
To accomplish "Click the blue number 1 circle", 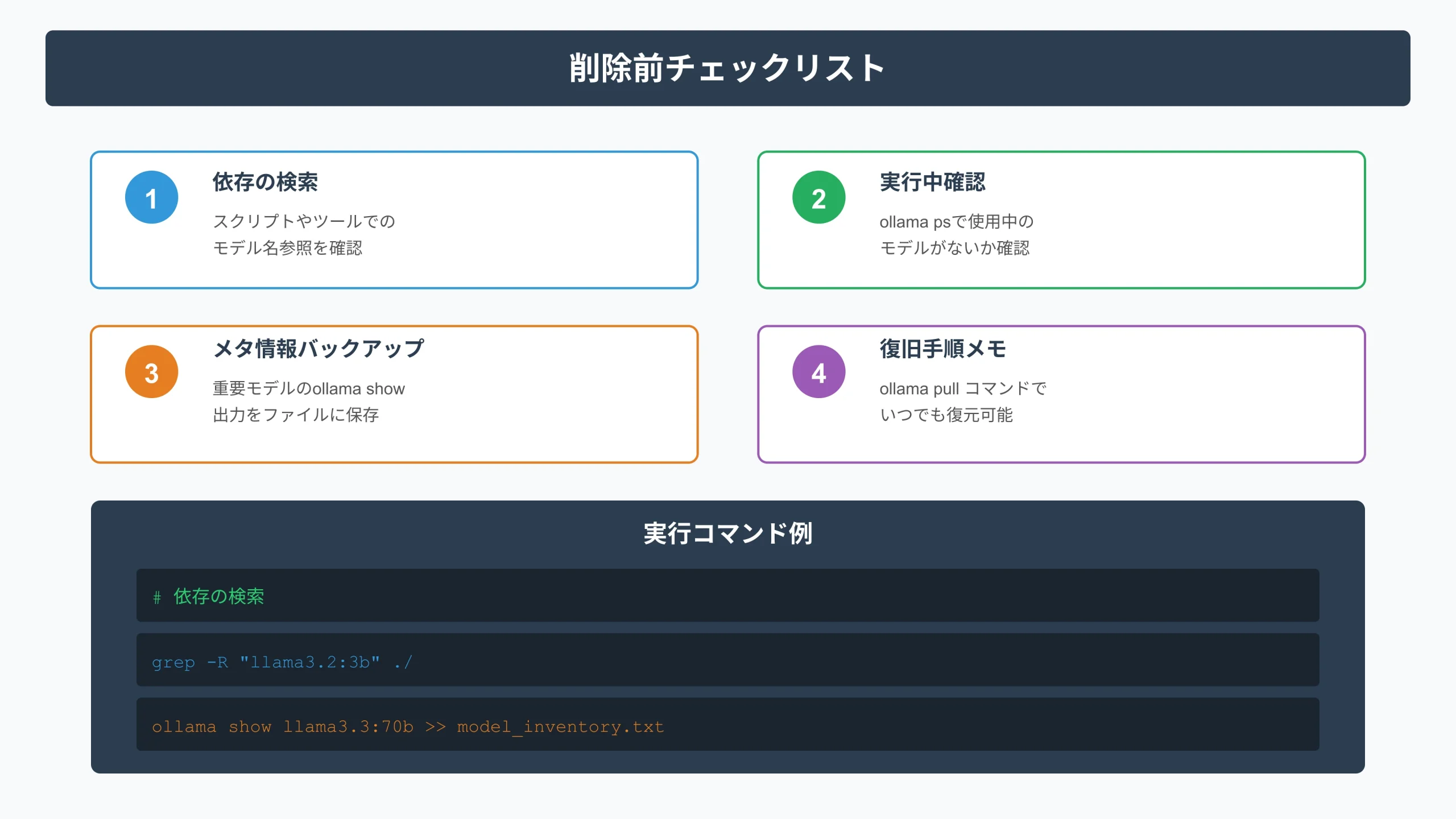I will [x=151, y=197].
